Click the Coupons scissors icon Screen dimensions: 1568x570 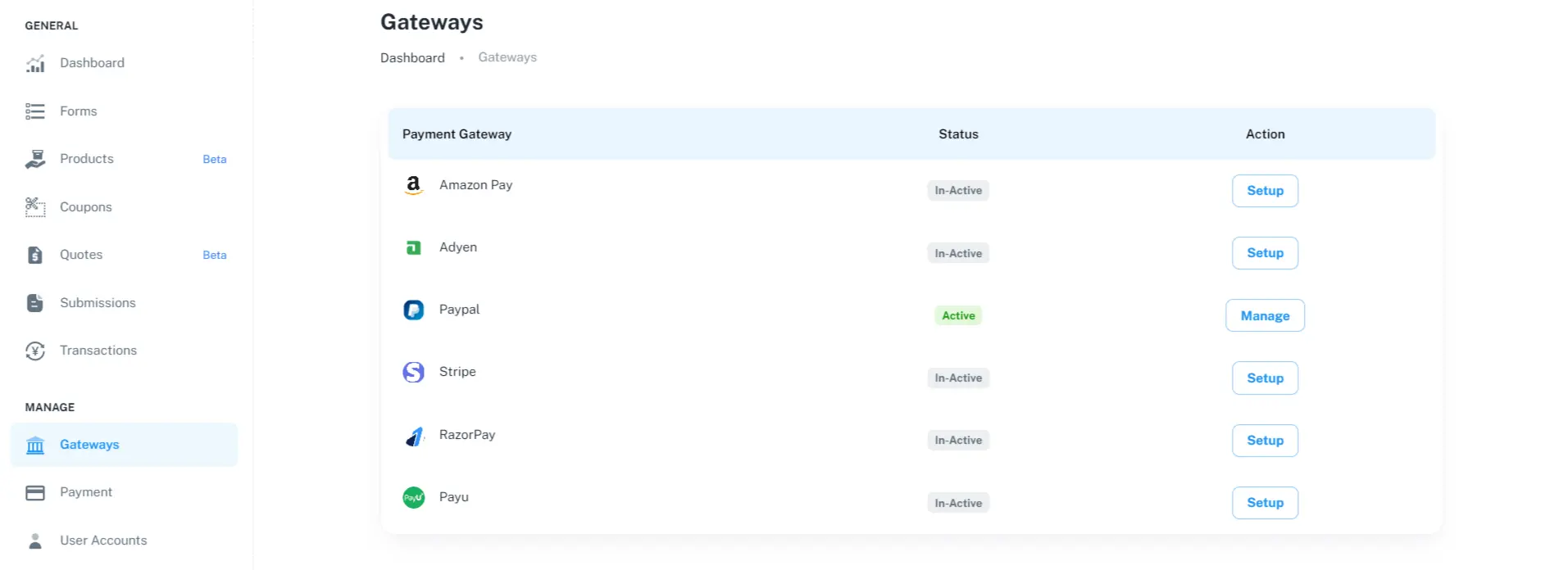35,207
